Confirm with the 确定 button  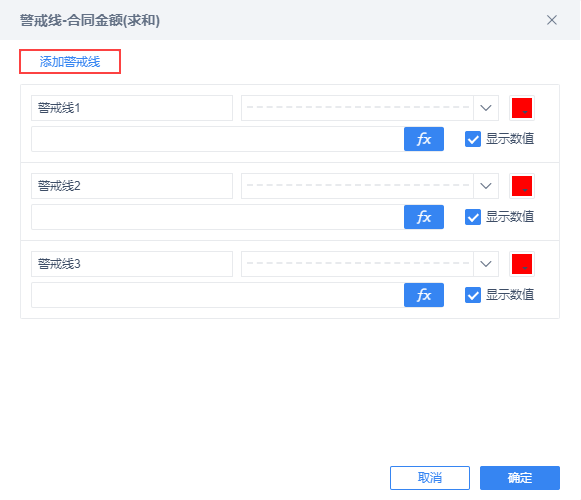click(519, 478)
